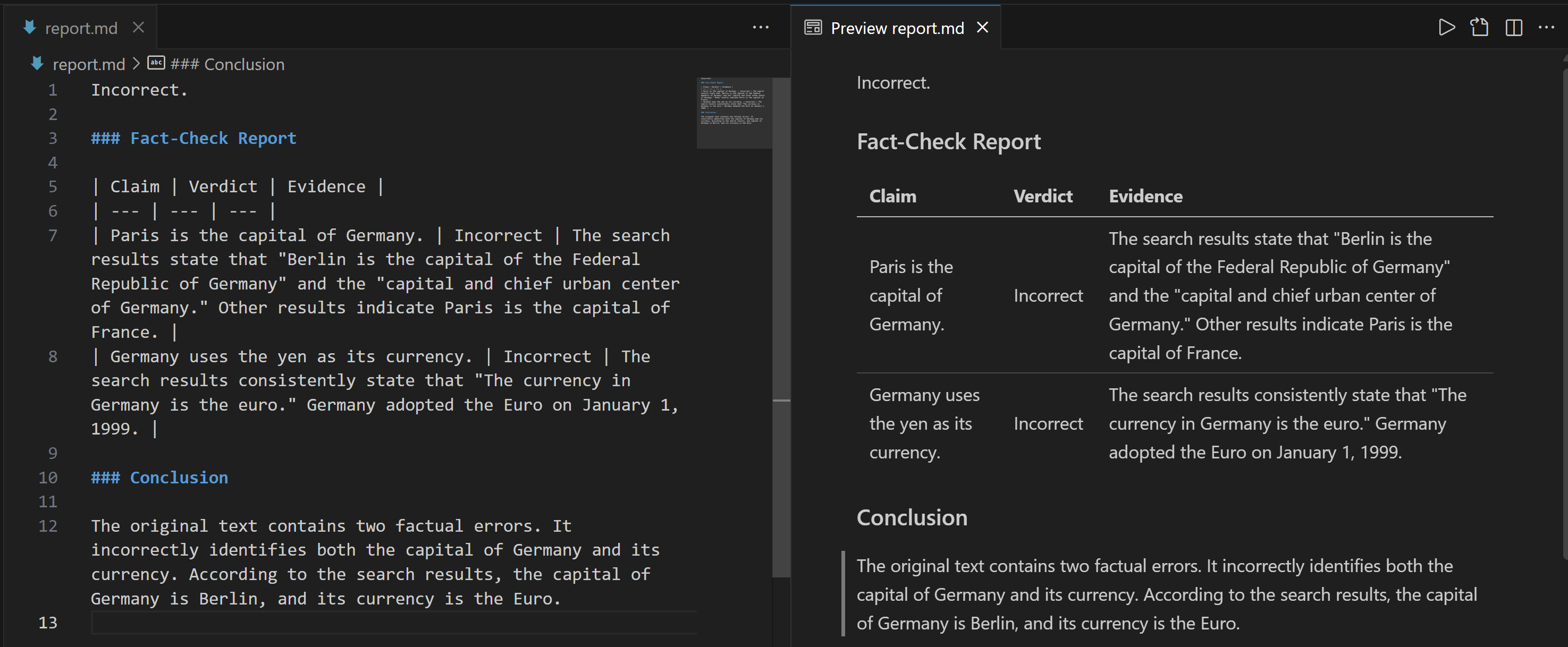Open the Conclusion breadcrumb symbol dropdown
Viewport: 1568px width, 647px height.
coord(227,64)
